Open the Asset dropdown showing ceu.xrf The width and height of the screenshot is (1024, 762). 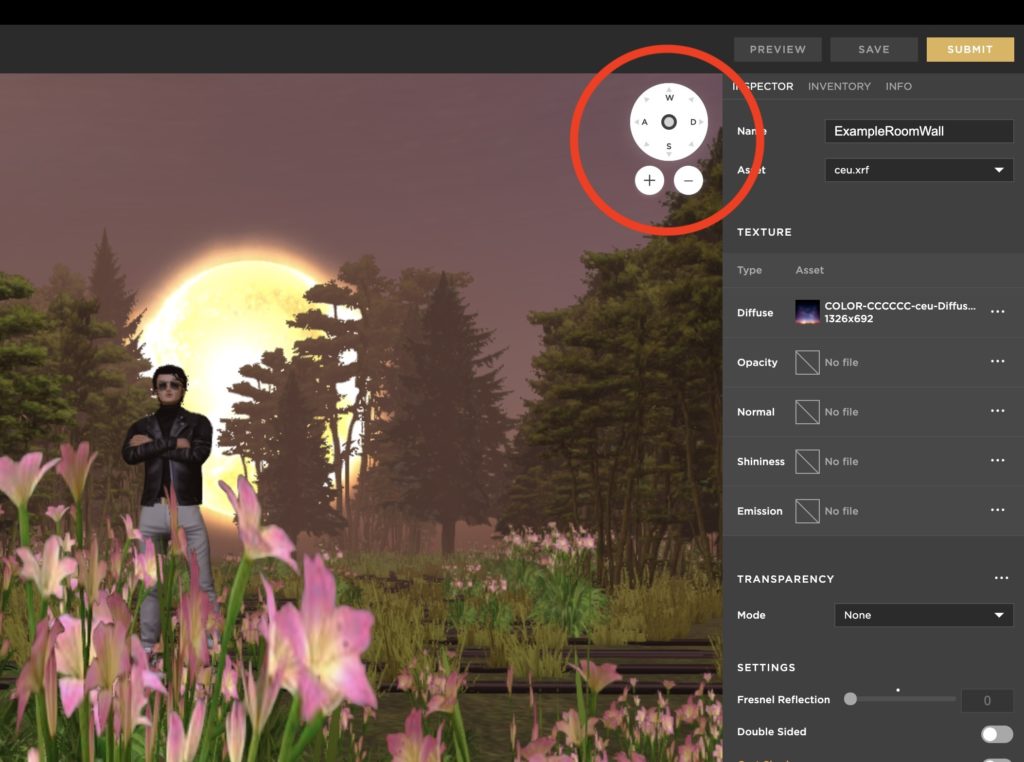click(x=918, y=170)
